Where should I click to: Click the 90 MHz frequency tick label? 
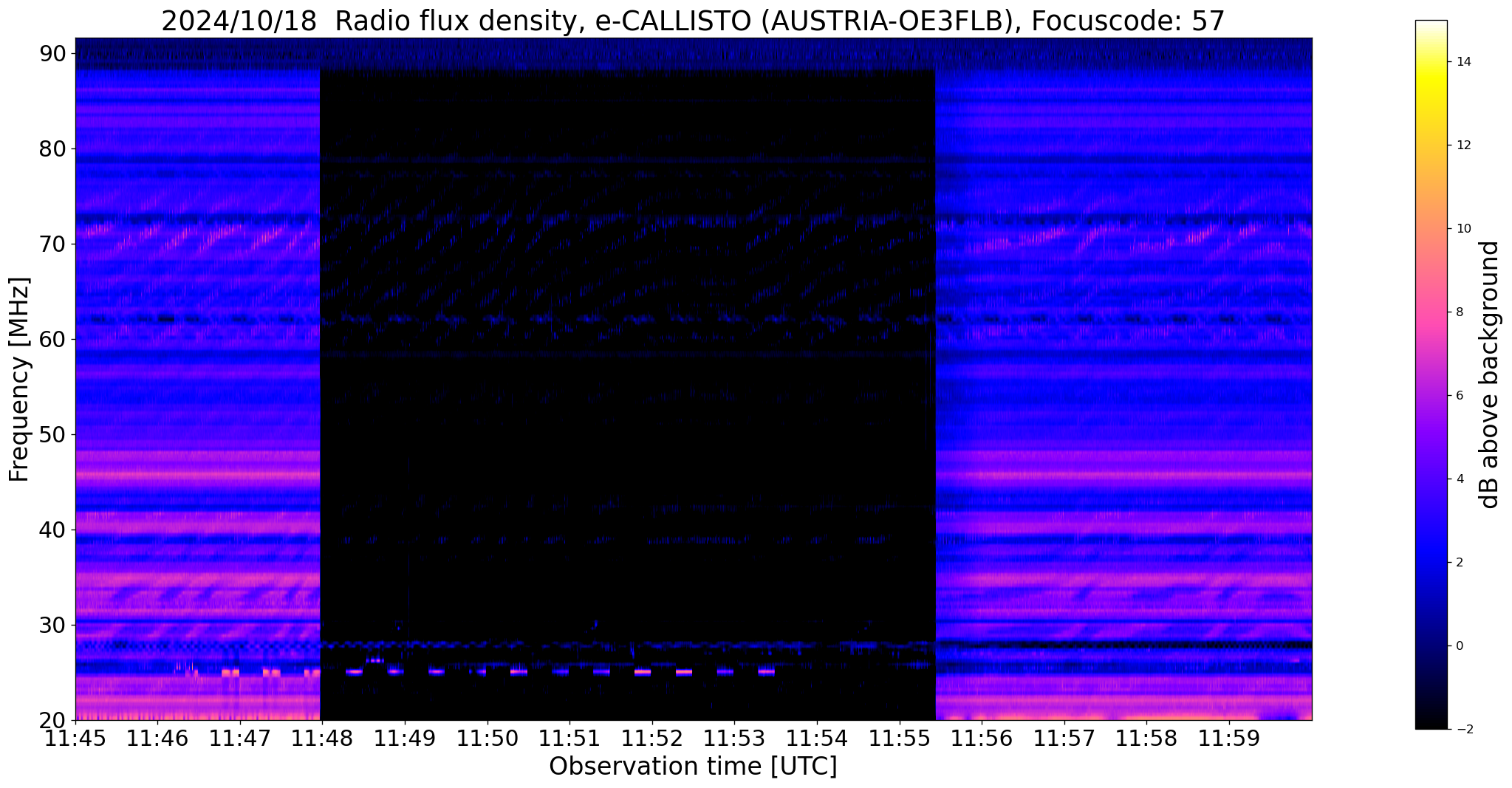(52, 54)
